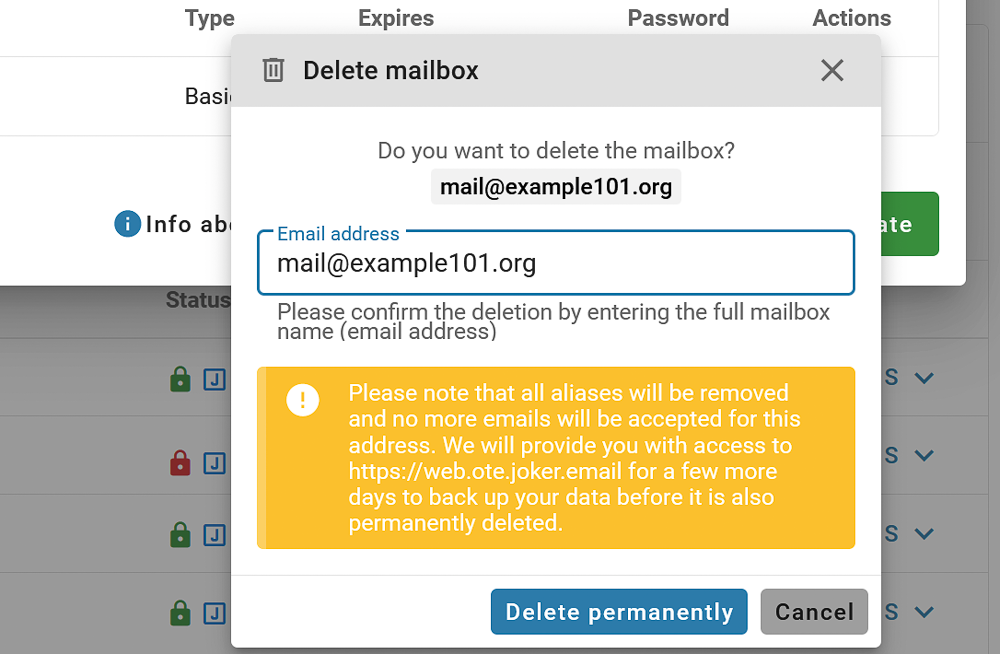Screen dimensions: 1000x654
Task: Click the first row blue J icon
Action: pos(214,380)
